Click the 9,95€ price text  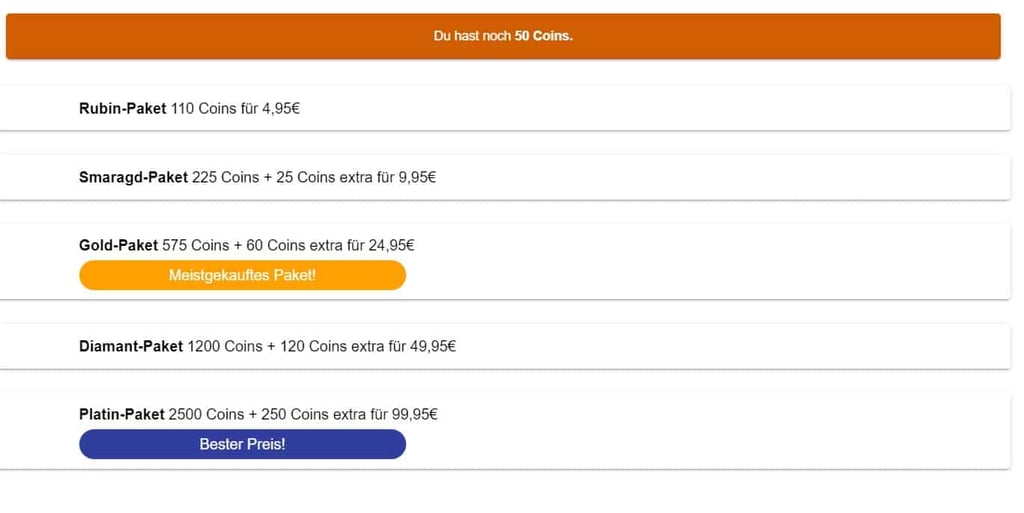tap(417, 177)
